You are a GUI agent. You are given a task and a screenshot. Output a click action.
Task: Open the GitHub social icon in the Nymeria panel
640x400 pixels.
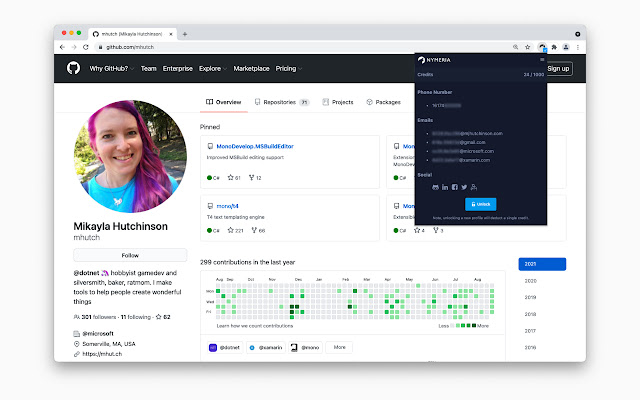(436, 187)
